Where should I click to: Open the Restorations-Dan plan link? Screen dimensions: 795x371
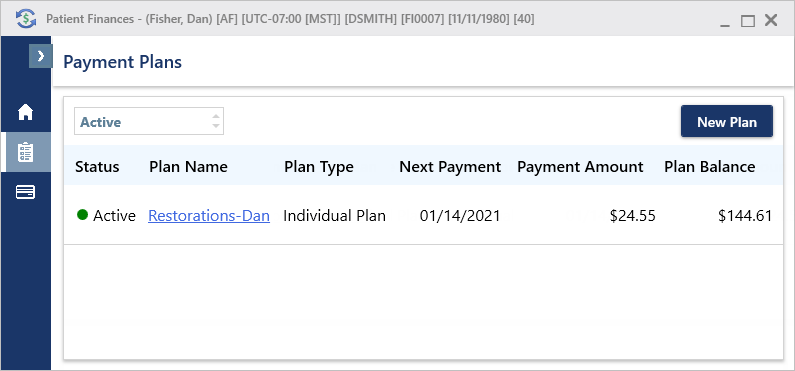coord(209,216)
